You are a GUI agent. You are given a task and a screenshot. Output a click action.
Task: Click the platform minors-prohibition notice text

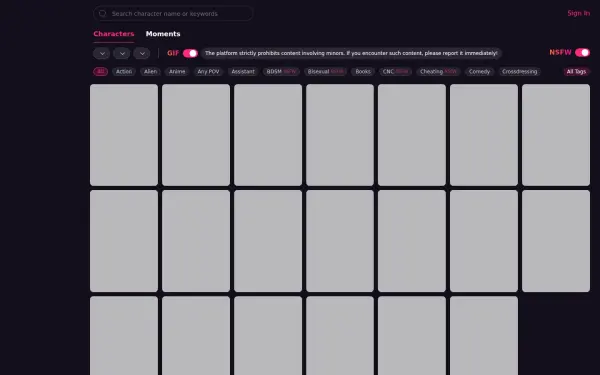point(351,53)
